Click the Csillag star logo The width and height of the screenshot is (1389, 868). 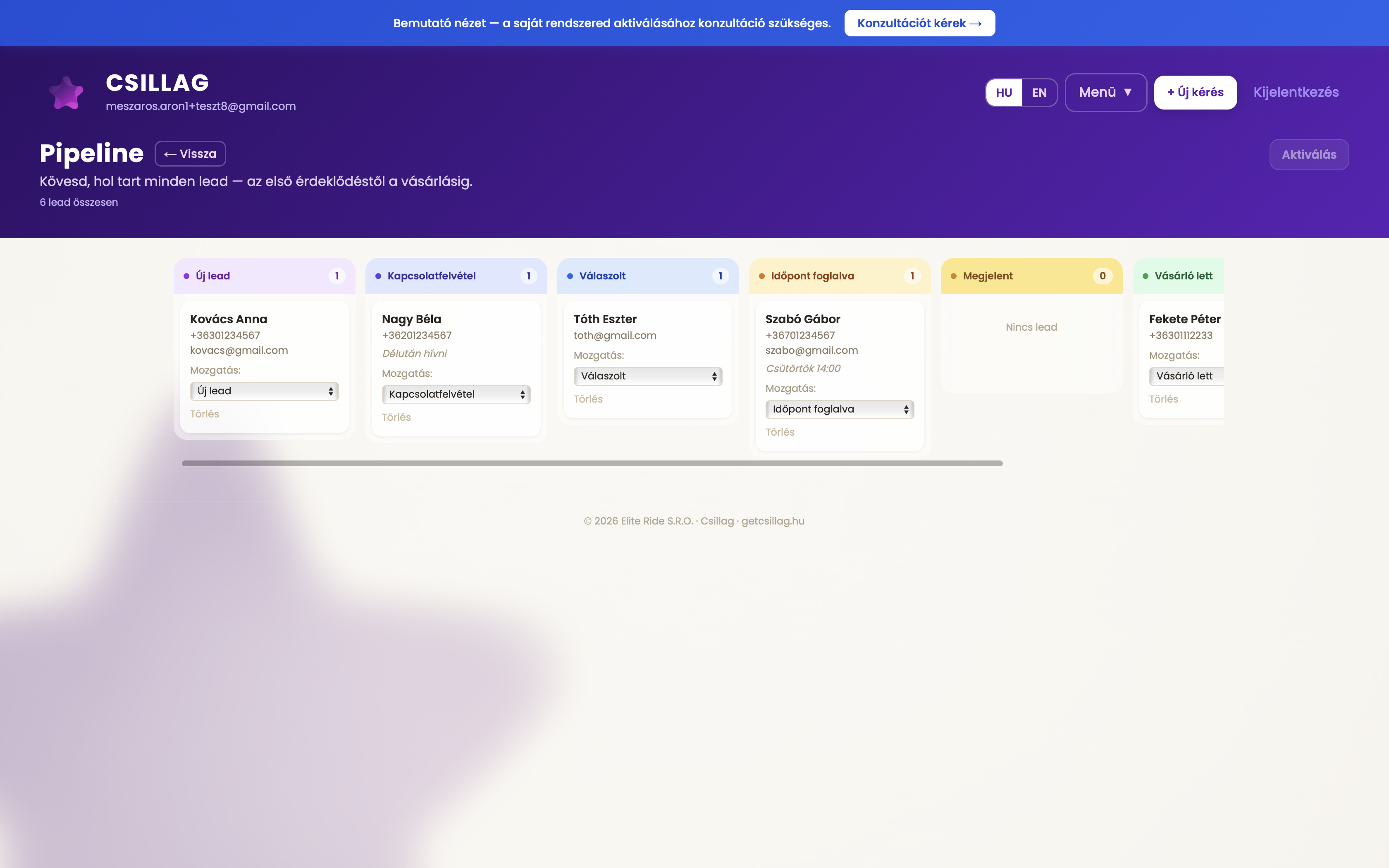tap(66, 93)
